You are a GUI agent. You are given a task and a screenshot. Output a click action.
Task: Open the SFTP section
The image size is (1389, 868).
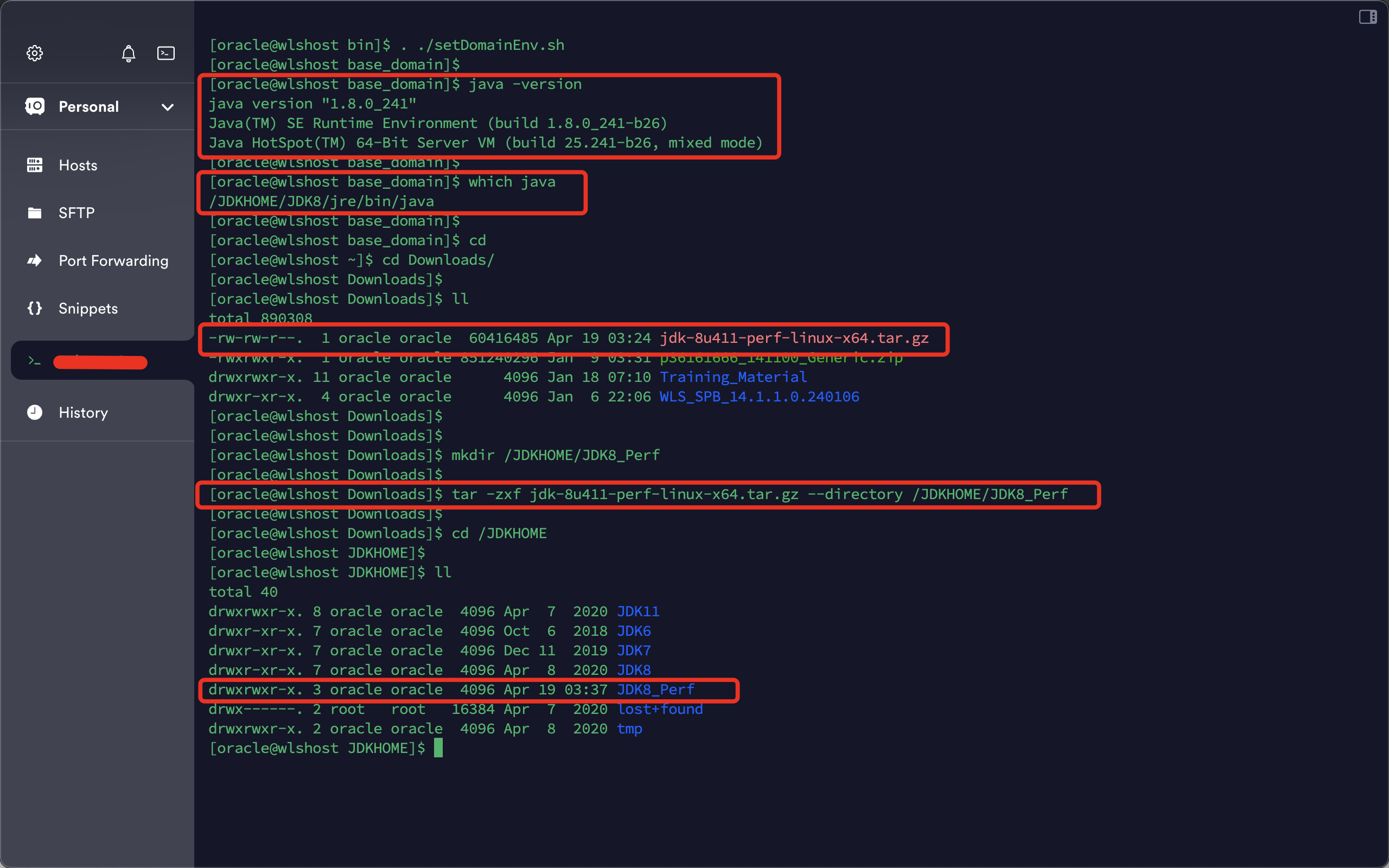pyautogui.click(x=77, y=213)
